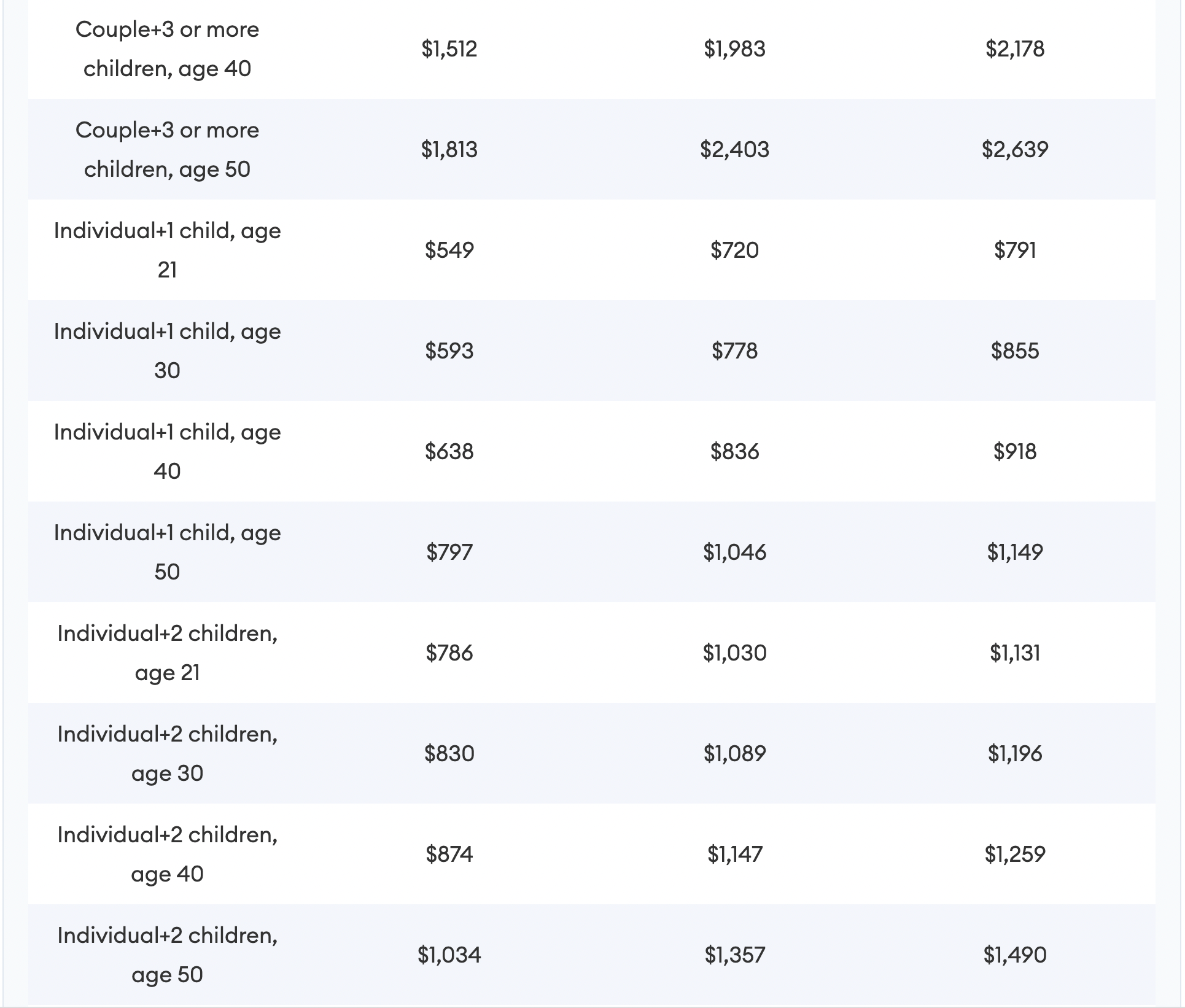Select the "Individual+1 child, age 50" label
The width and height of the screenshot is (1185, 1008).
point(167,552)
